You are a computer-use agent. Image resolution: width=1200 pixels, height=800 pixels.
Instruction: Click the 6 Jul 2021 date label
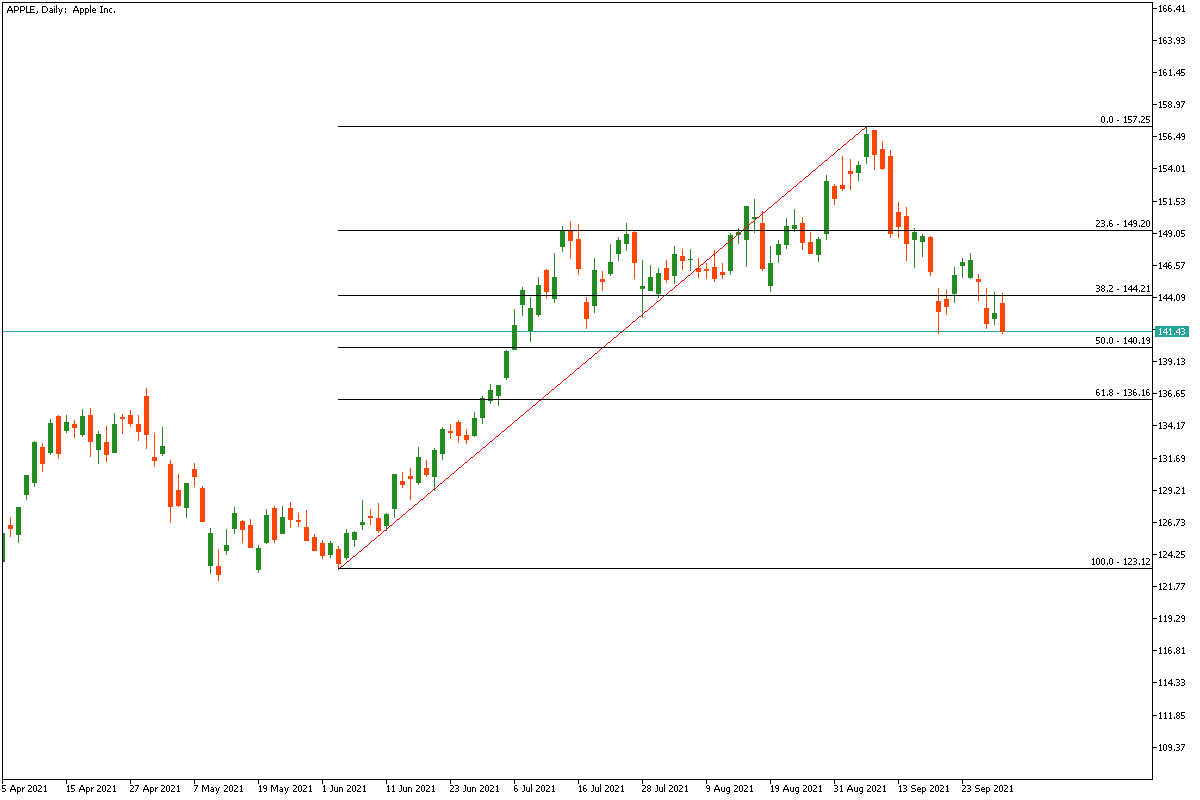tap(535, 788)
